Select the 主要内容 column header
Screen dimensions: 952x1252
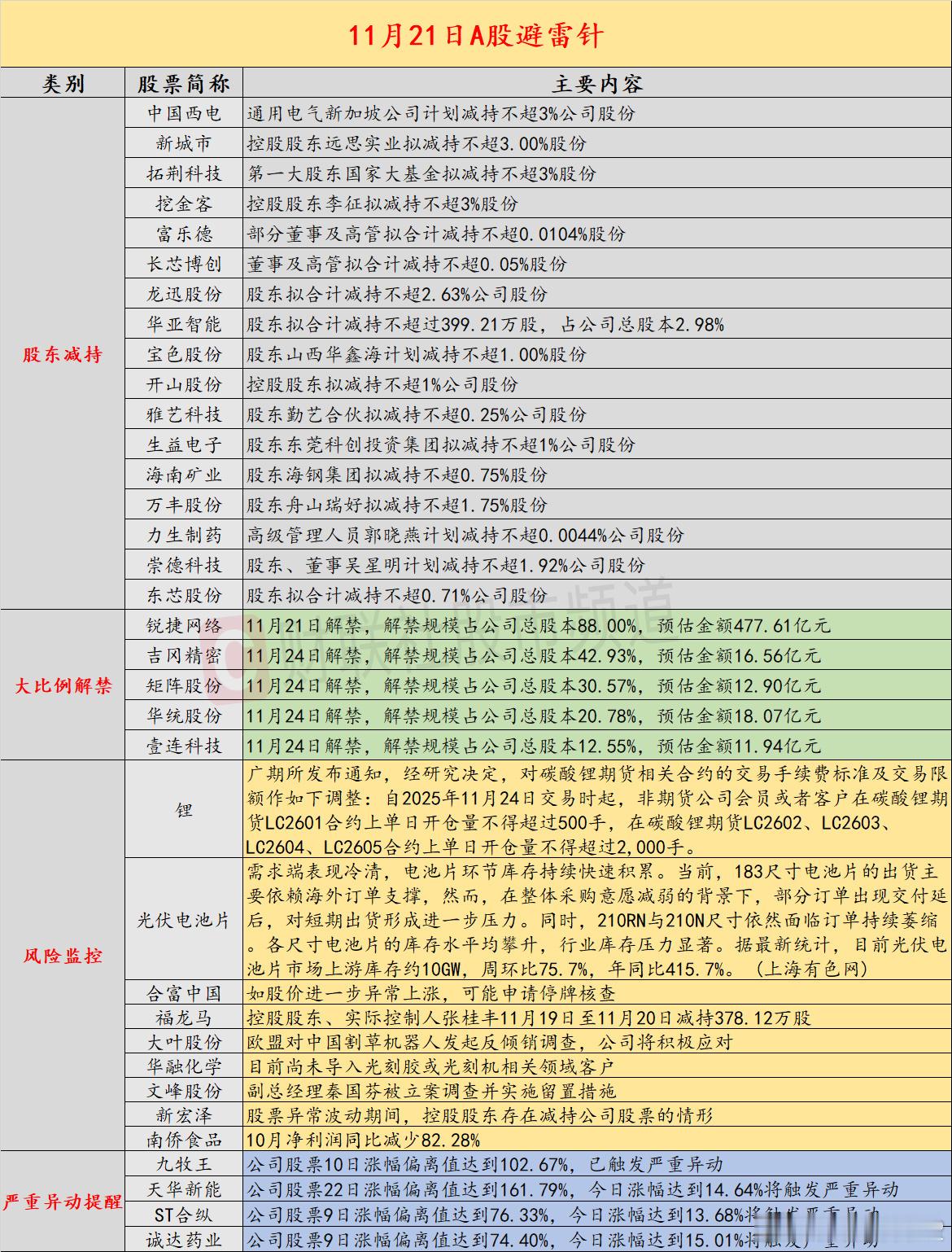coord(599,81)
